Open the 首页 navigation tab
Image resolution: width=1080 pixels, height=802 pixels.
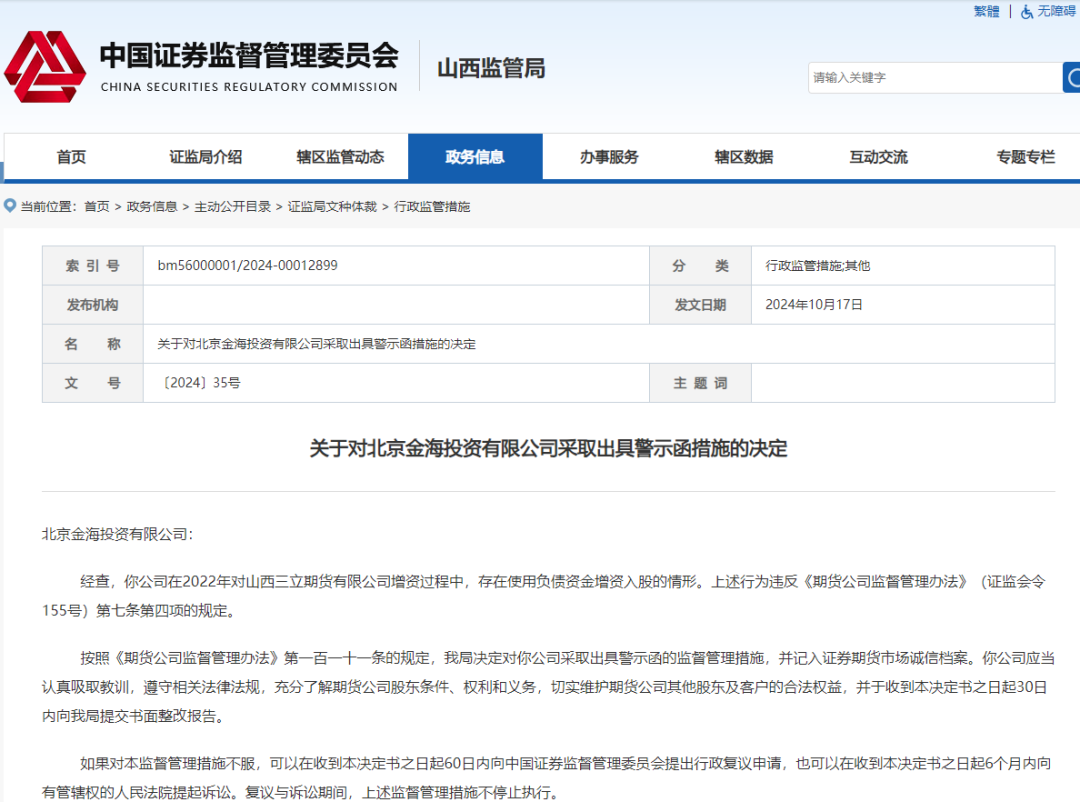(71, 157)
